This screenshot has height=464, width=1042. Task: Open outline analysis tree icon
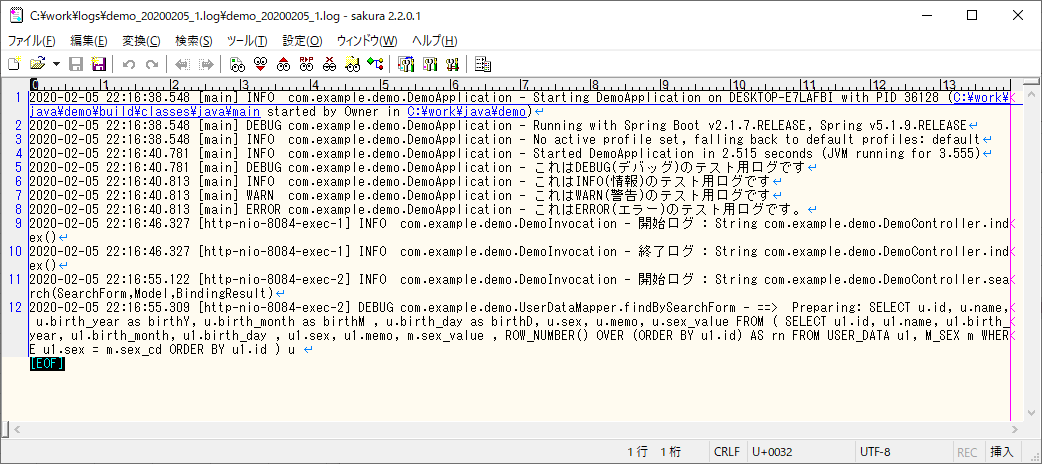click(x=375, y=64)
